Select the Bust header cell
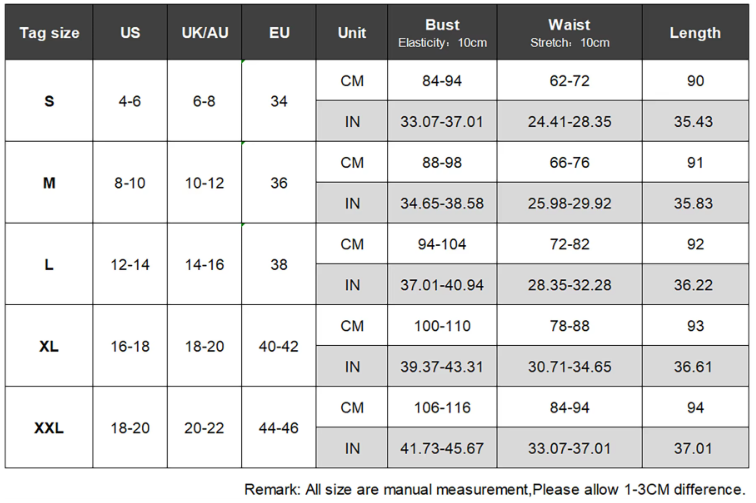This screenshot has height=503, width=756. [442, 33]
